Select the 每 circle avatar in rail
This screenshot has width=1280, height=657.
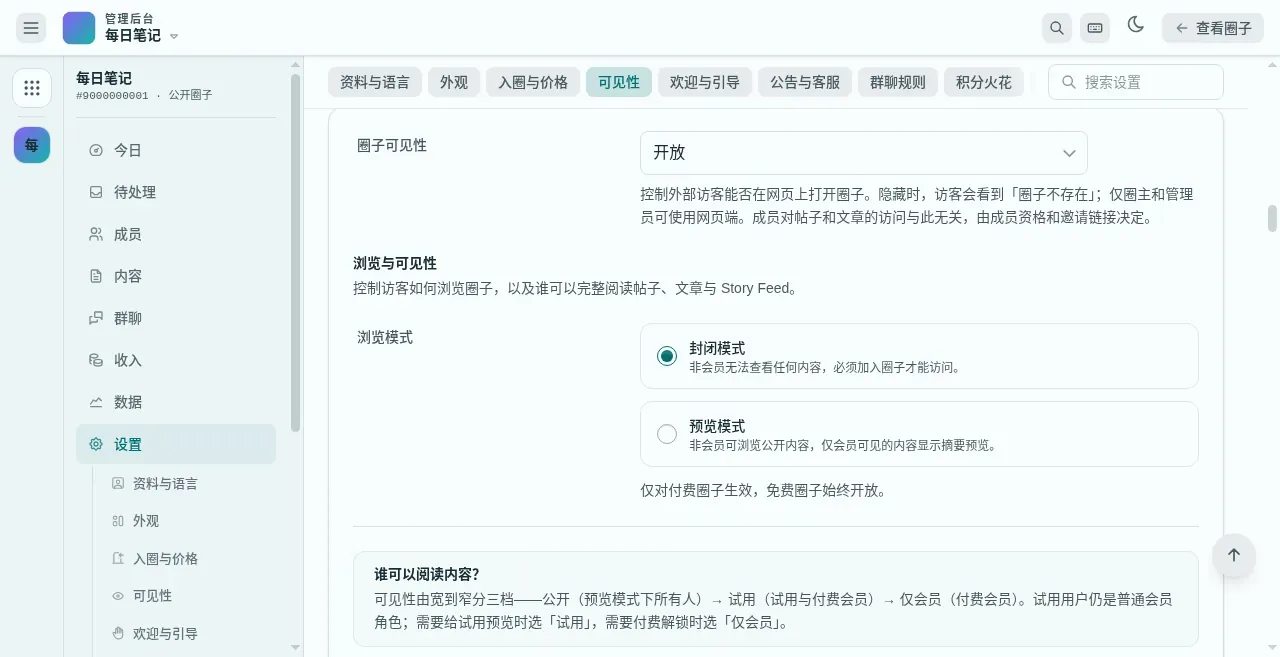pos(32,145)
